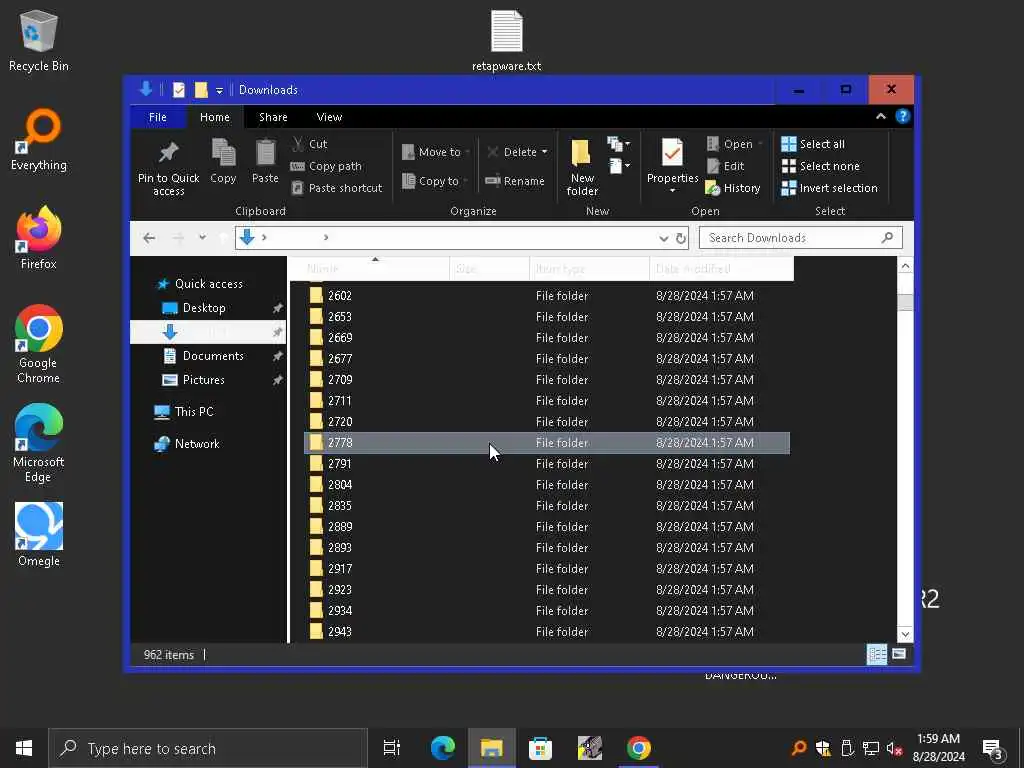Open the File menu tab
The height and width of the screenshot is (768, 1024).
click(157, 117)
